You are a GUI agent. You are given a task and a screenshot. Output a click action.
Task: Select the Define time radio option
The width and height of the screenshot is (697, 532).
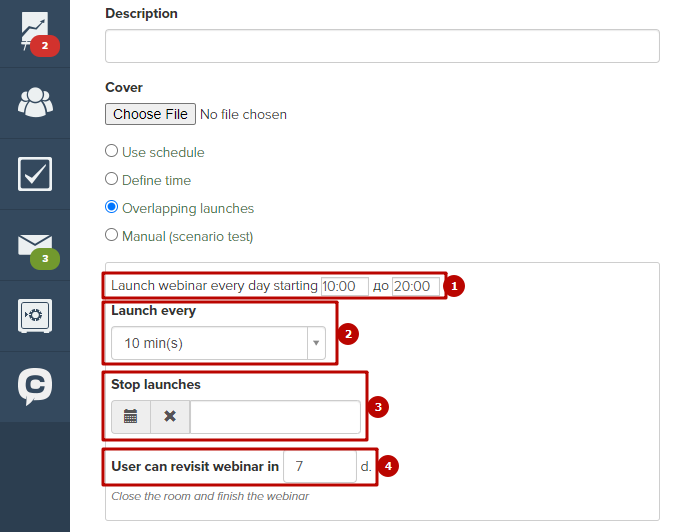(x=112, y=179)
